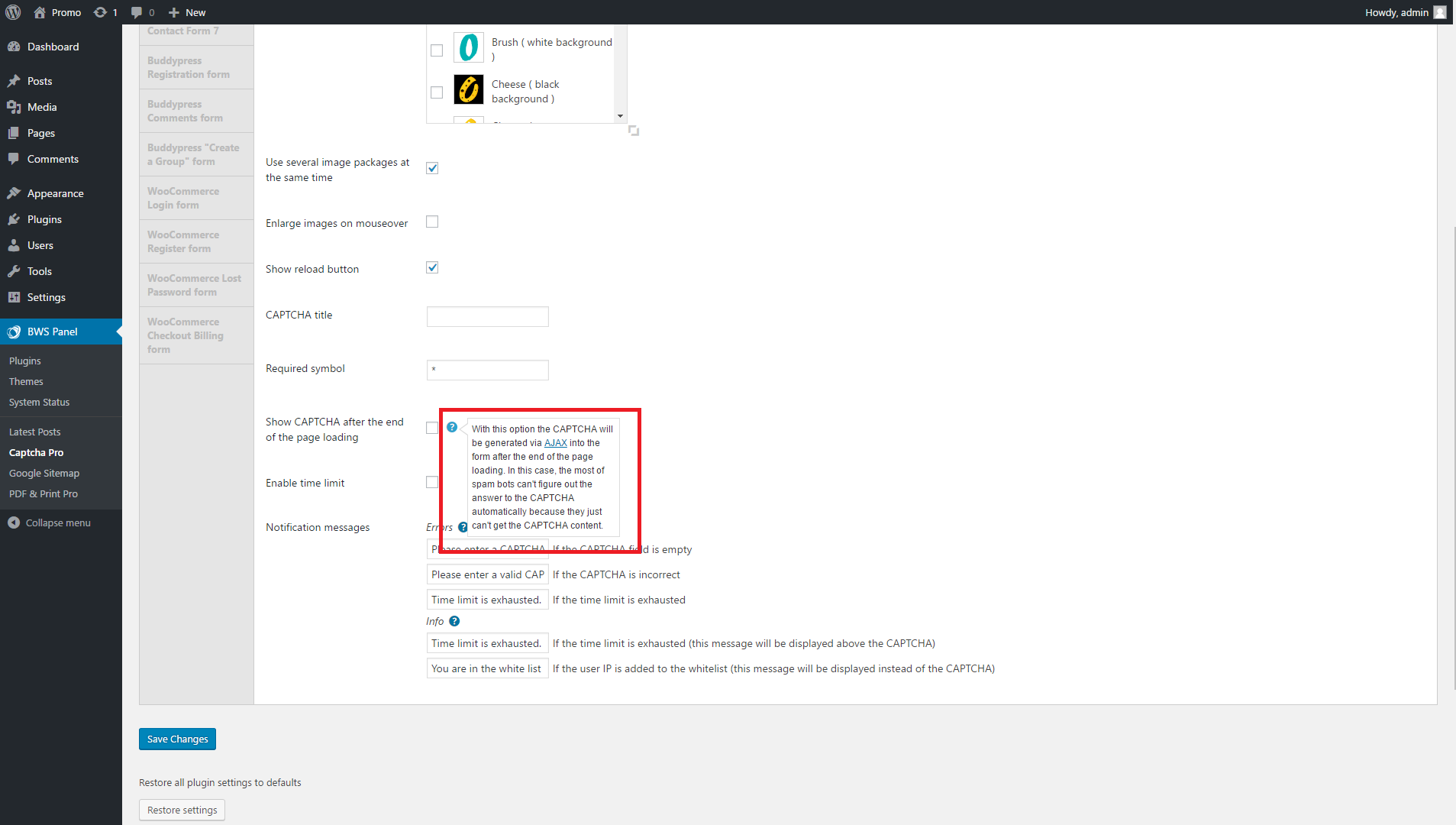
Task: Edit You are in the white list field
Action: [x=487, y=668]
